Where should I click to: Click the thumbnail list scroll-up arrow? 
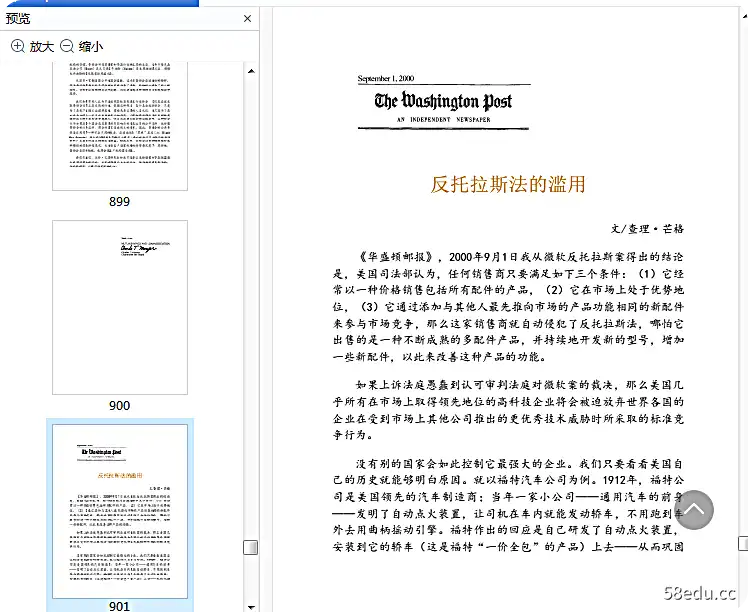tap(251, 71)
